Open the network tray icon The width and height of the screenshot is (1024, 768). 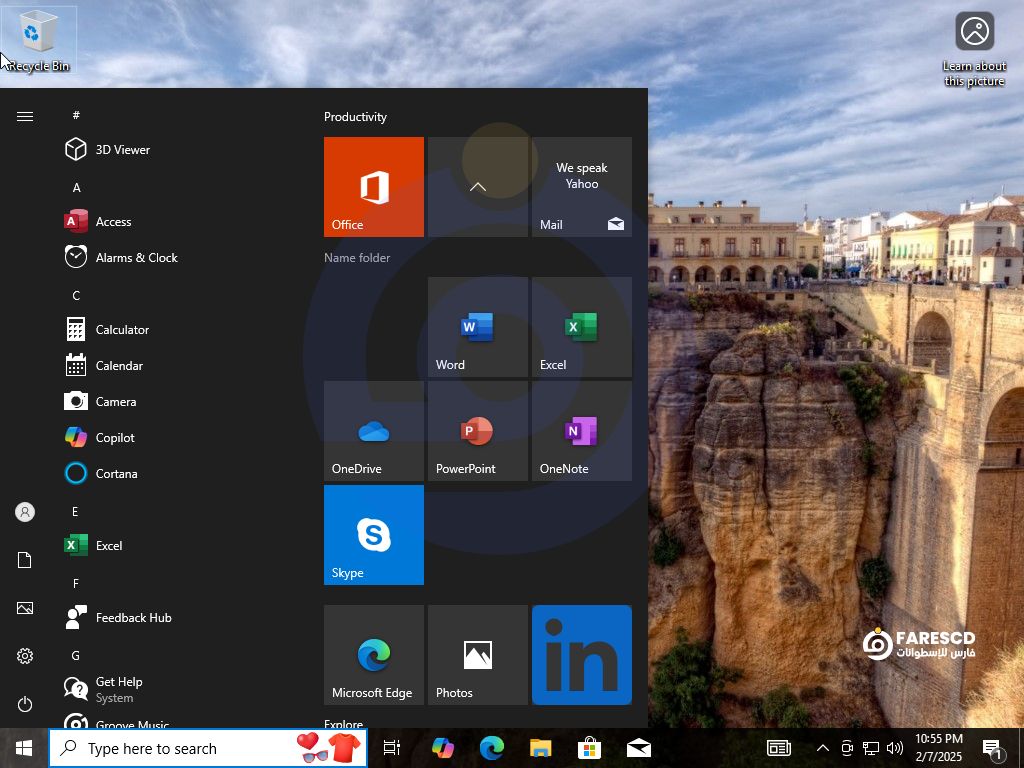(x=871, y=748)
